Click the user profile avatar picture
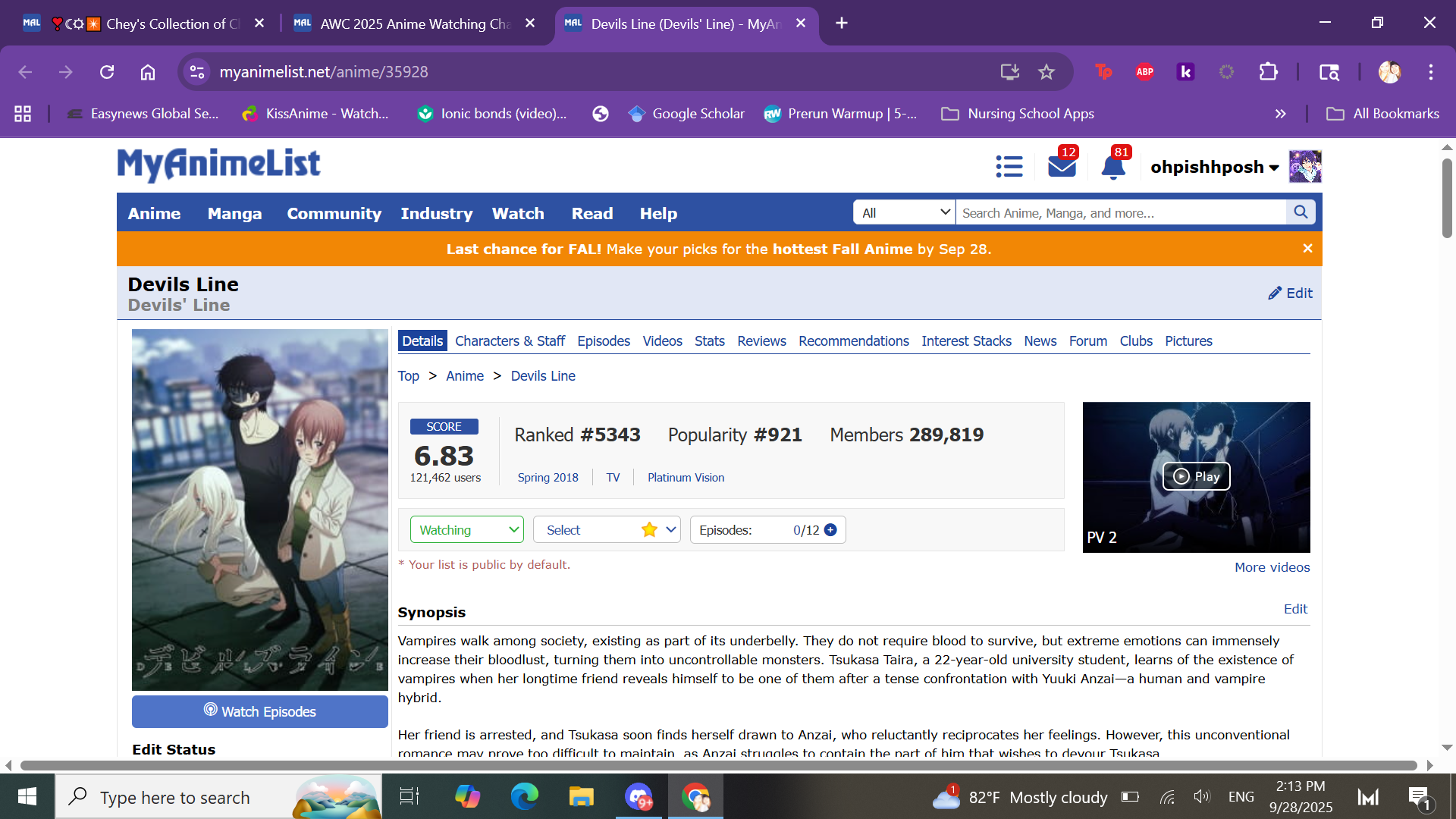1456x819 pixels. click(1305, 166)
